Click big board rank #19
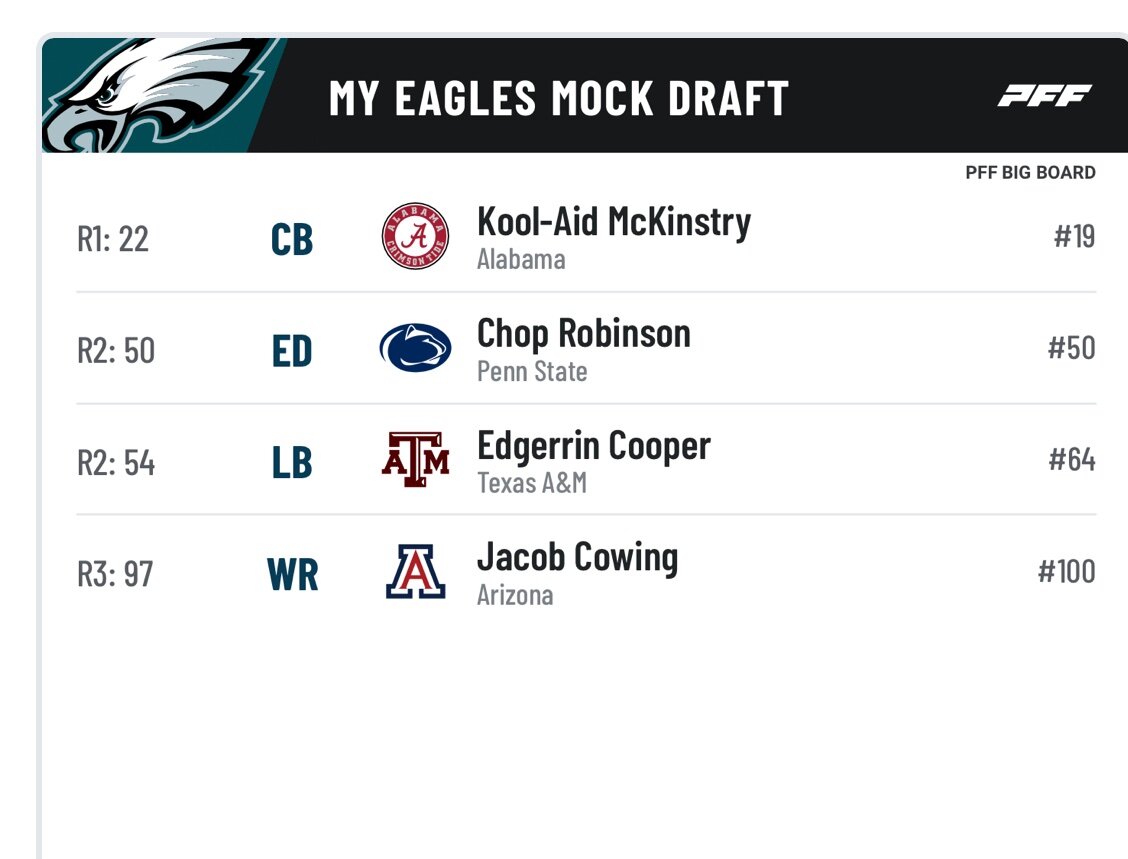 [x=1074, y=237]
